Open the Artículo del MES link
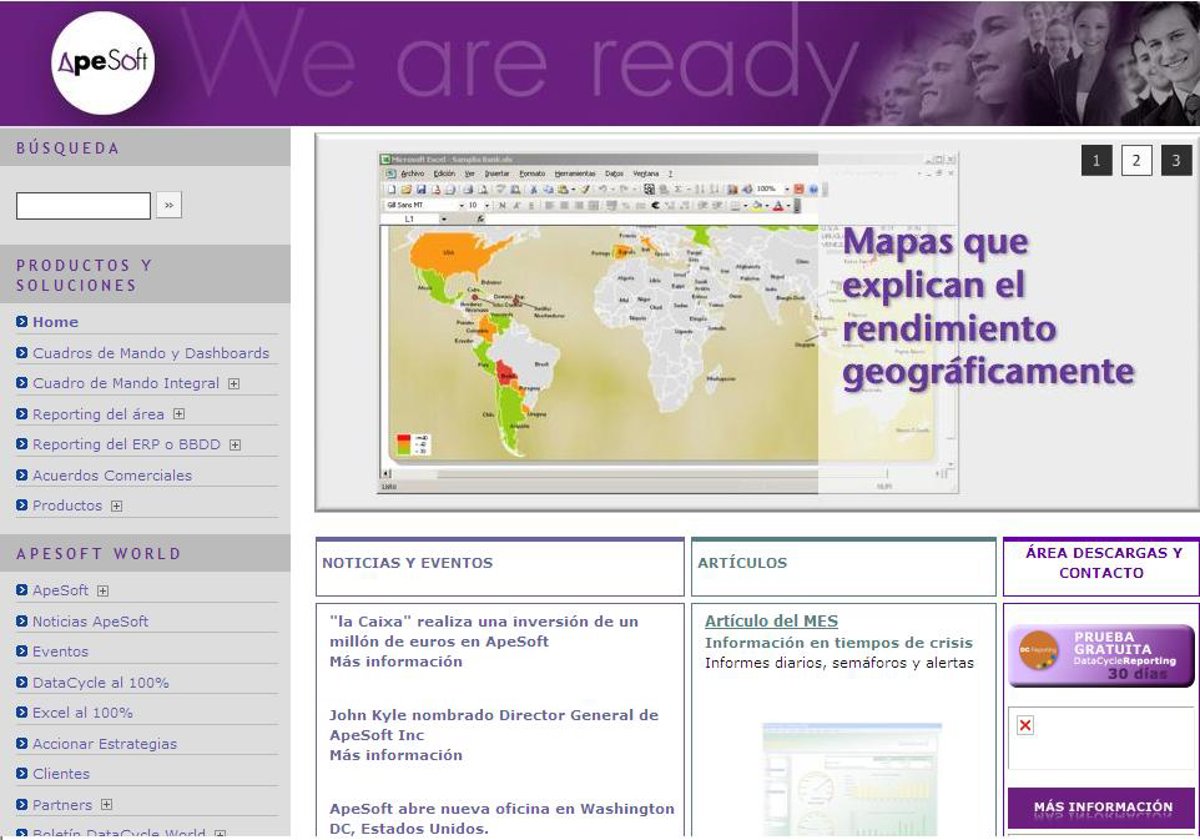 pyautogui.click(x=771, y=621)
